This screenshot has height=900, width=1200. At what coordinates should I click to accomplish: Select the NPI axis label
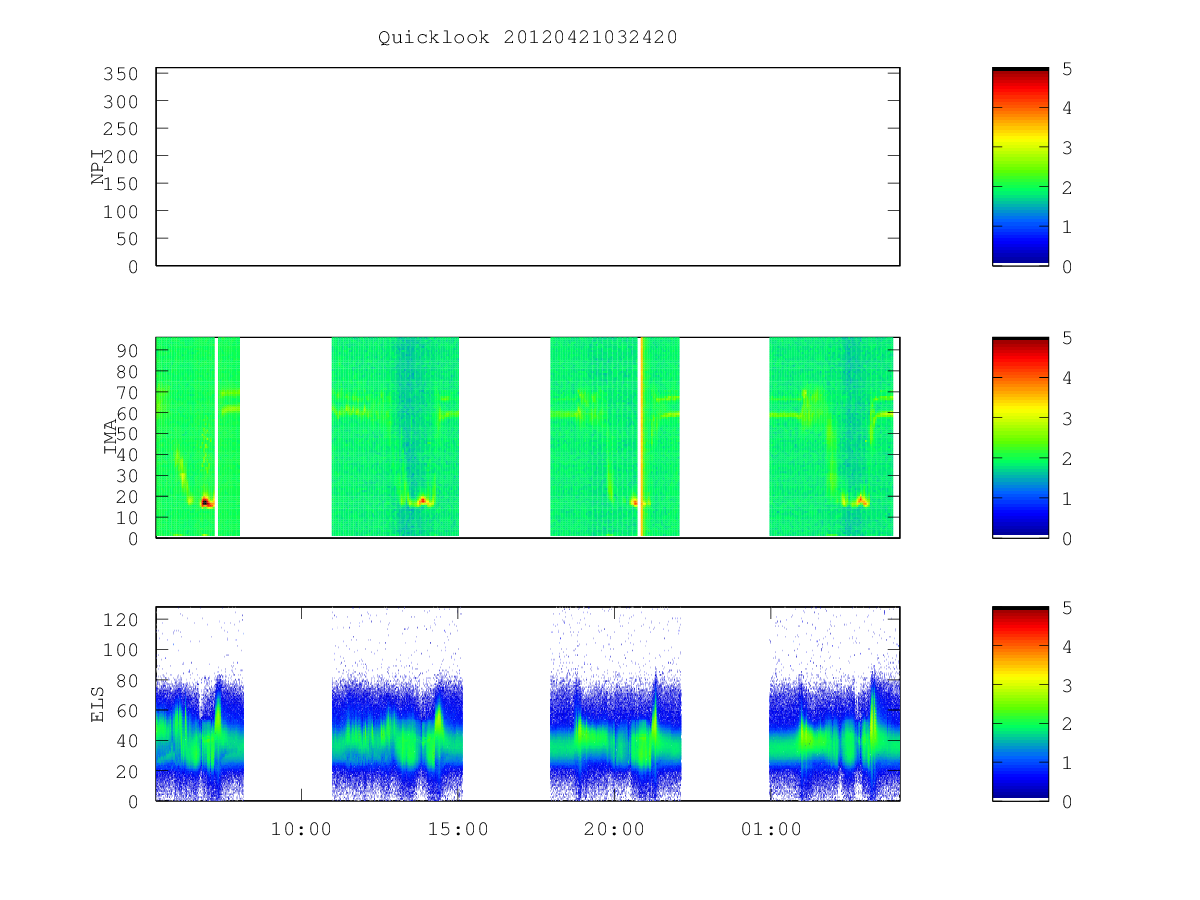pyautogui.click(x=98, y=167)
